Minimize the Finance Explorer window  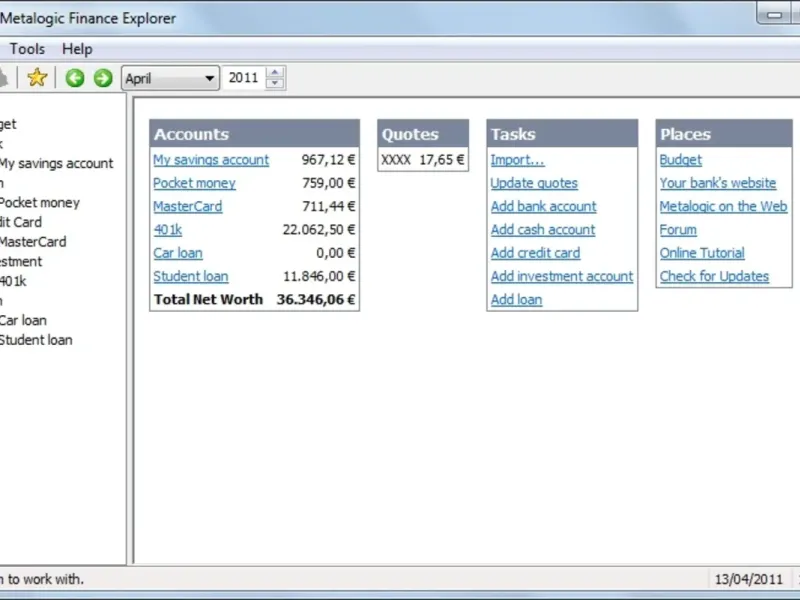coord(771,15)
